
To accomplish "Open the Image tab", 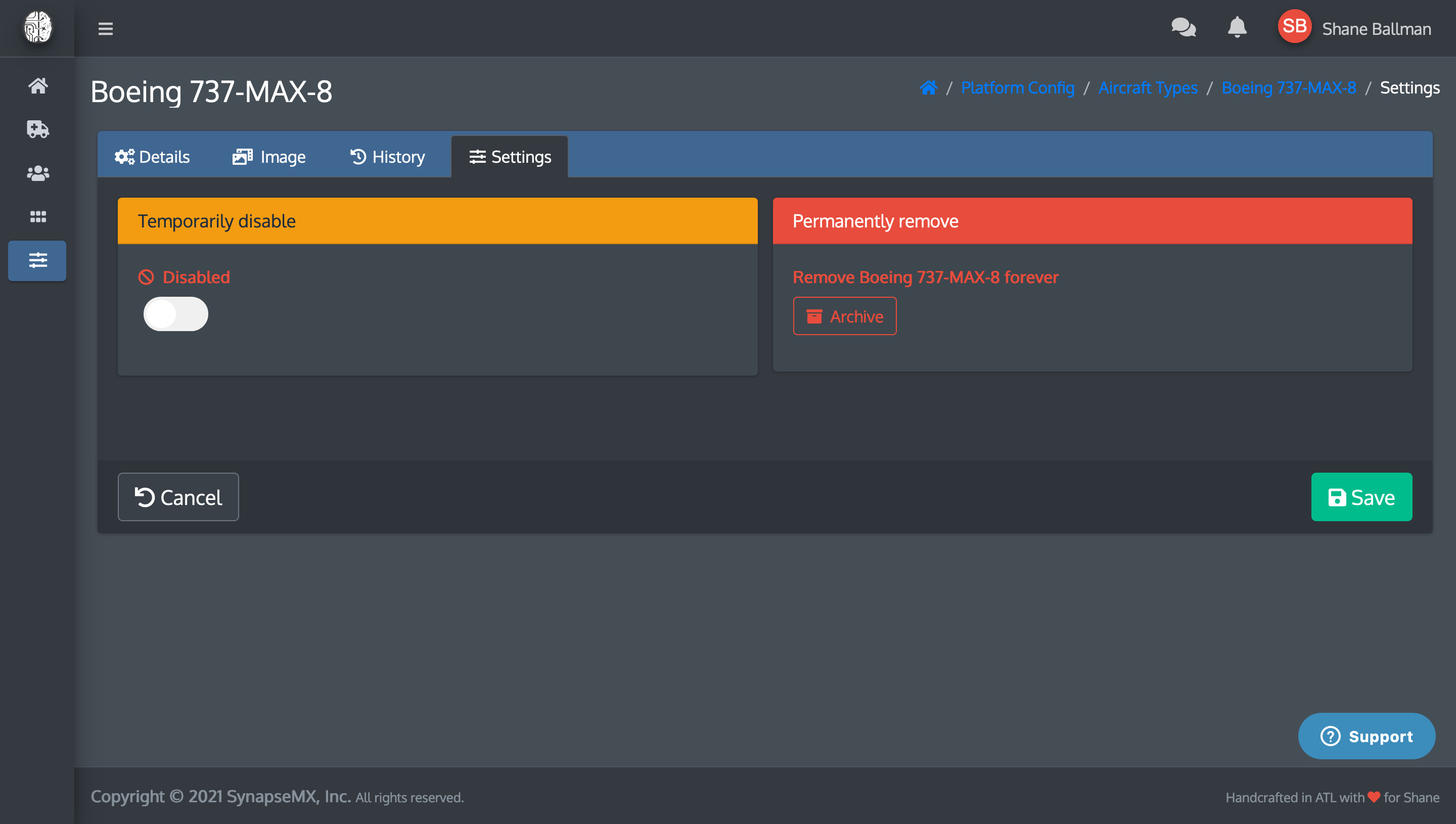I will (268, 156).
